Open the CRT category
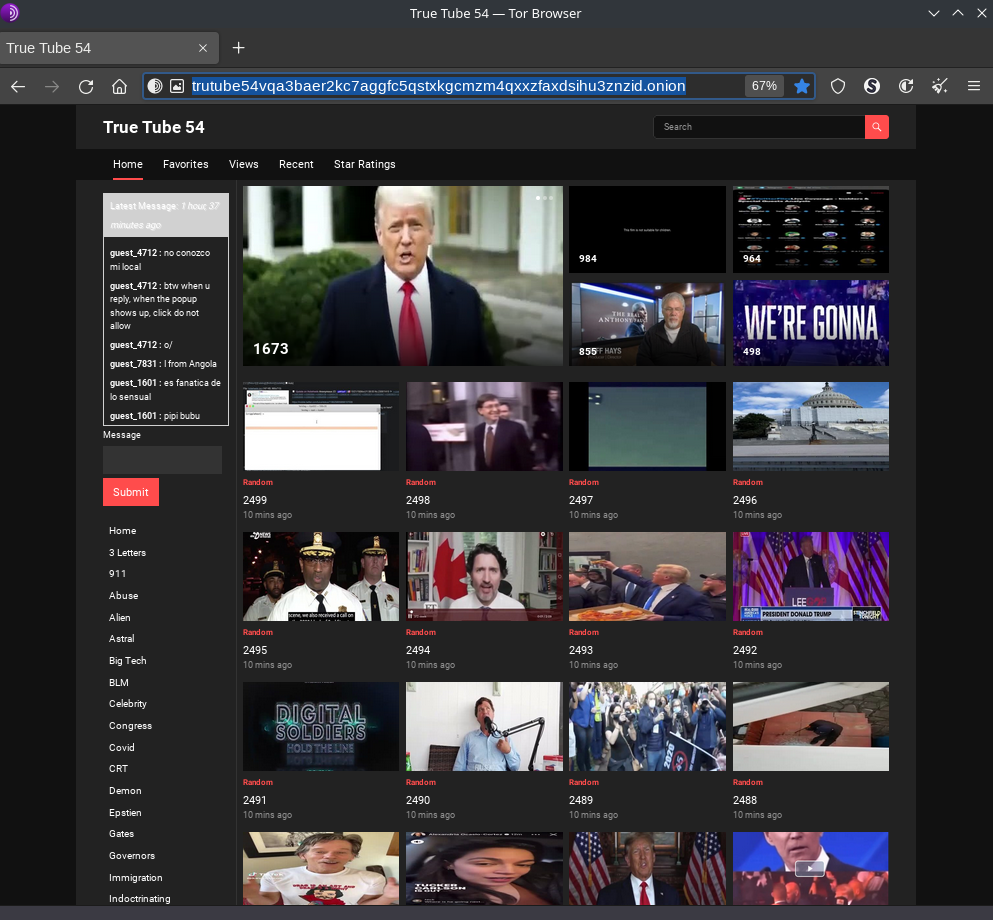Image resolution: width=993 pixels, height=920 pixels. click(x=118, y=769)
